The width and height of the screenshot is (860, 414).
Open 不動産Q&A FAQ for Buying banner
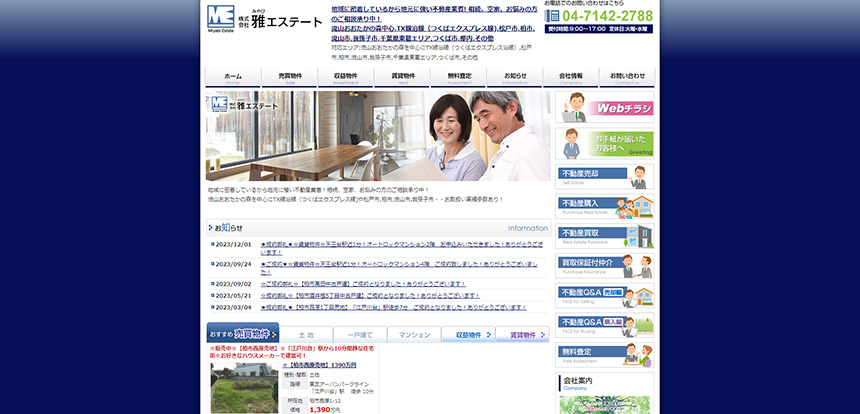click(x=604, y=326)
